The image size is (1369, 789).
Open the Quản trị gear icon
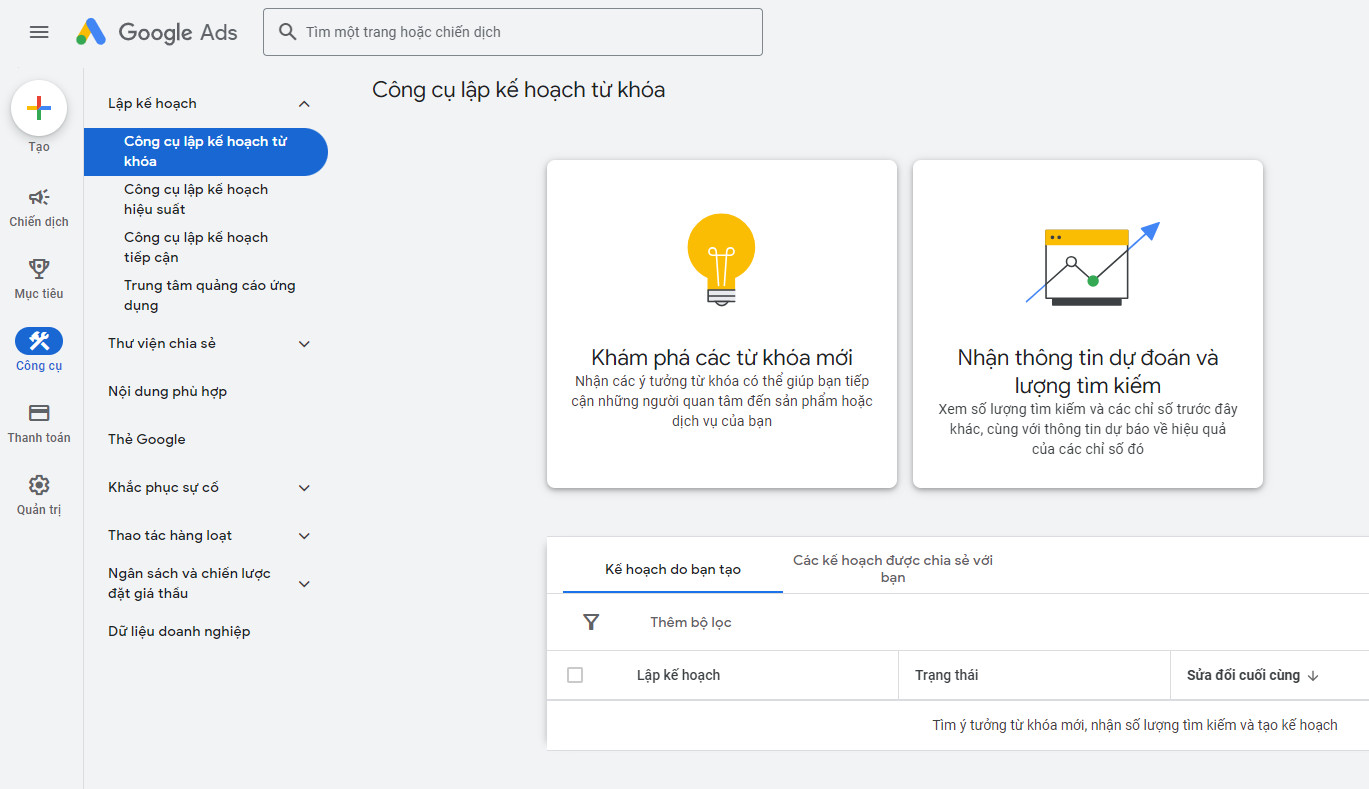pyautogui.click(x=38, y=483)
